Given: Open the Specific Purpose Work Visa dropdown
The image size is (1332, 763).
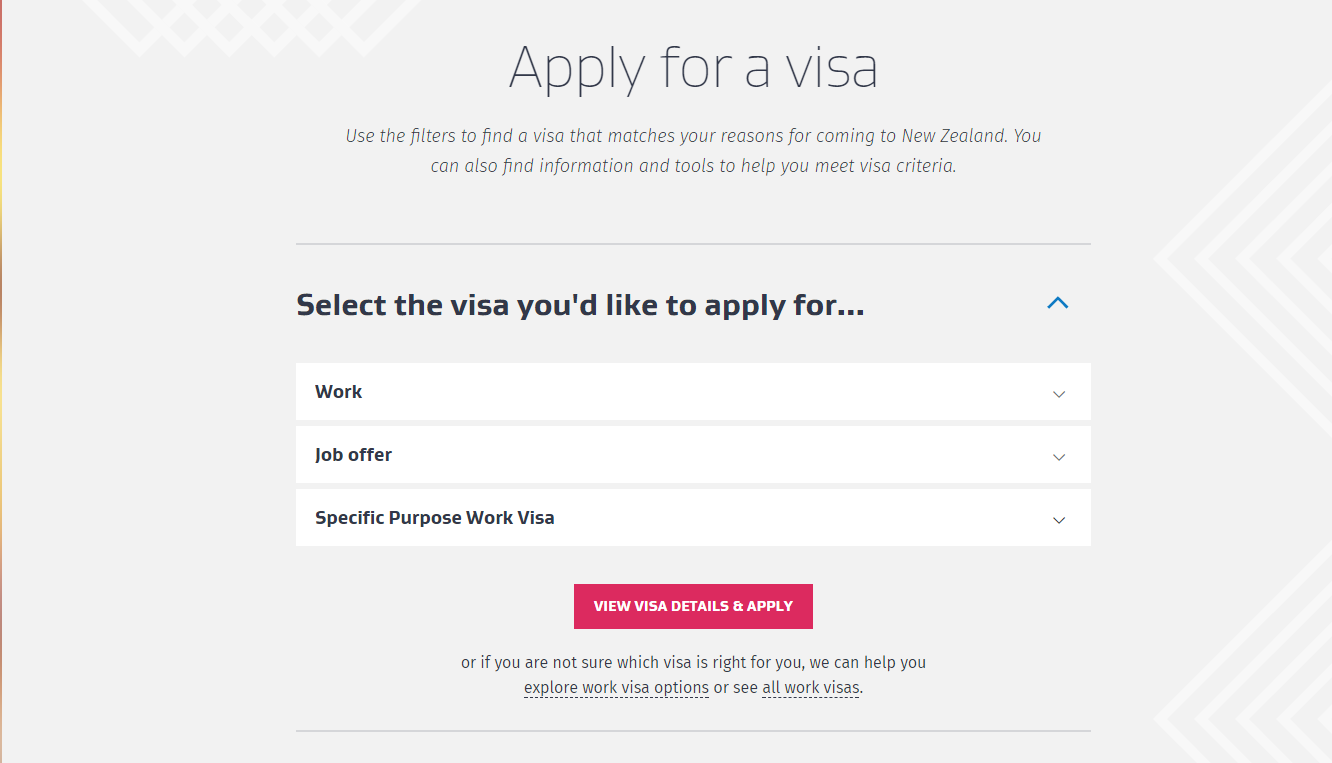Looking at the screenshot, I should (x=693, y=518).
